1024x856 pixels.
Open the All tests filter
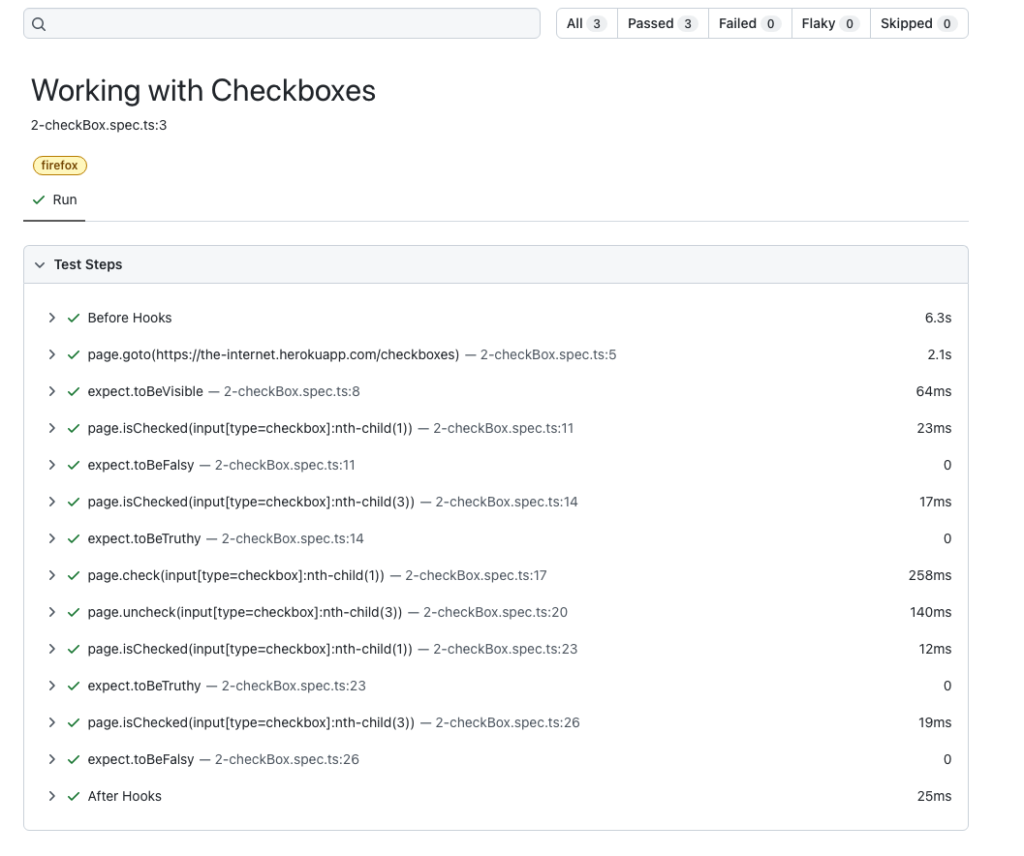(x=585, y=22)
